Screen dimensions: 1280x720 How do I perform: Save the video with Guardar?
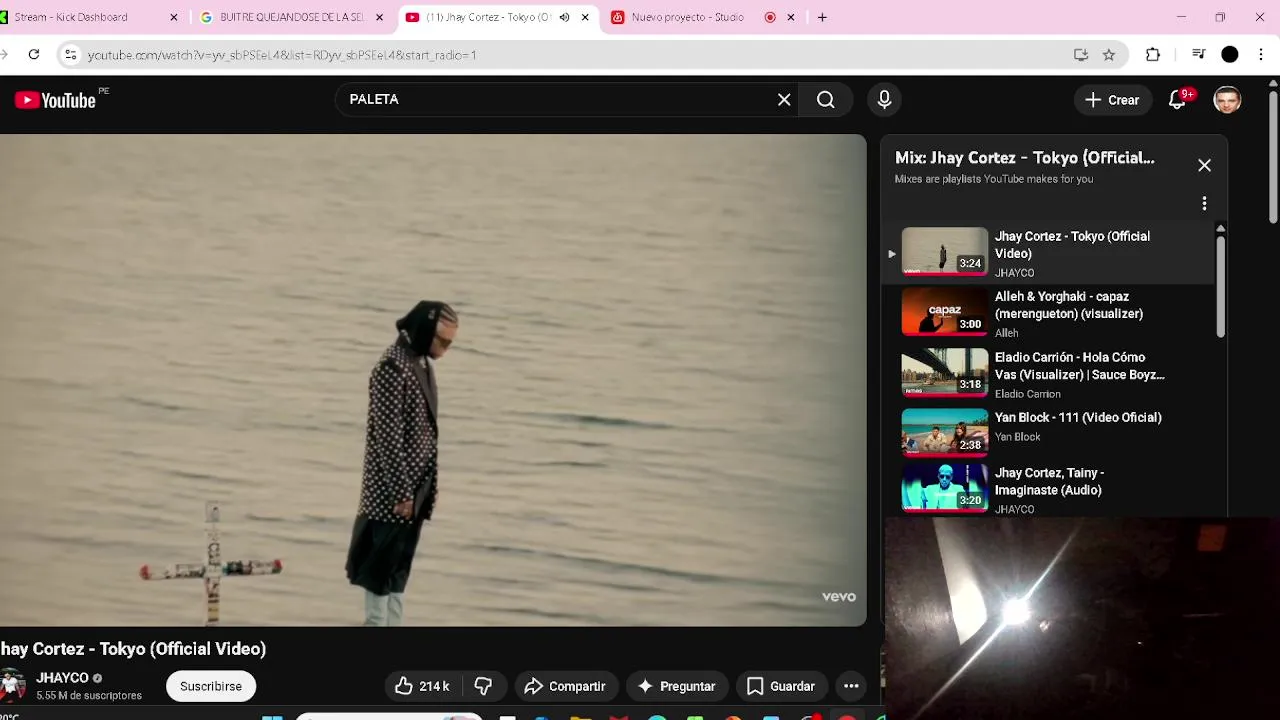(781, 686)
